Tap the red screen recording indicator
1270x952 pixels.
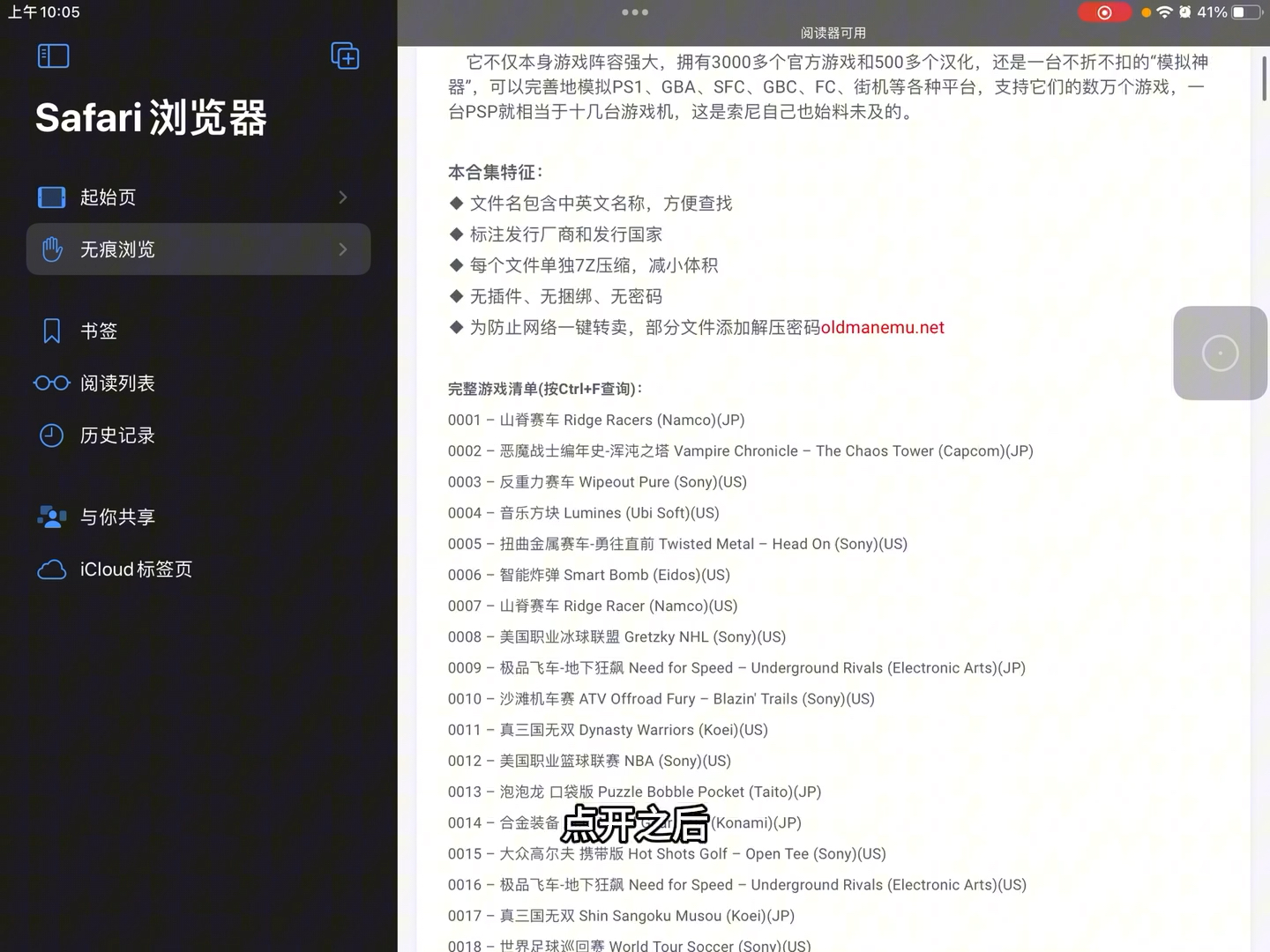tap(1105, 12)
